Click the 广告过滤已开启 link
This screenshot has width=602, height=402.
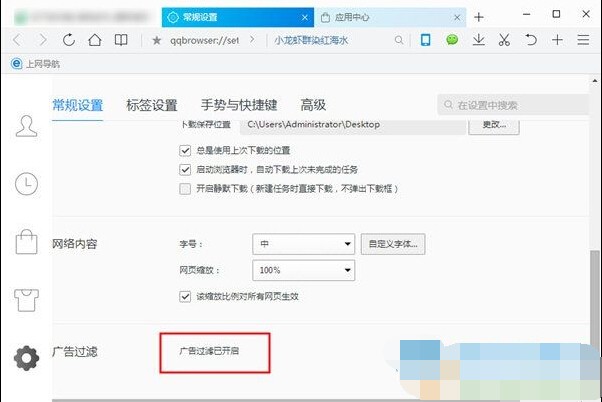click(209, 351)
